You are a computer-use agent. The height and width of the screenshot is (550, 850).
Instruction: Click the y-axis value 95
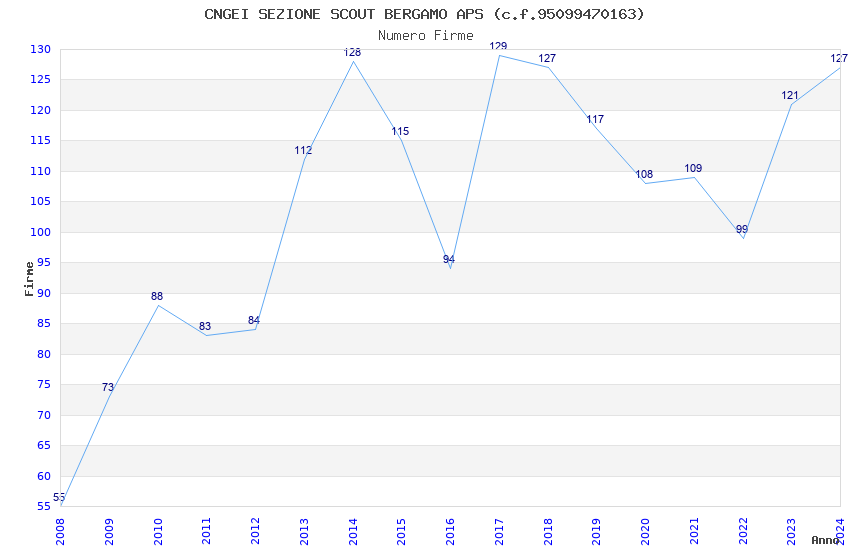point(44,263)
